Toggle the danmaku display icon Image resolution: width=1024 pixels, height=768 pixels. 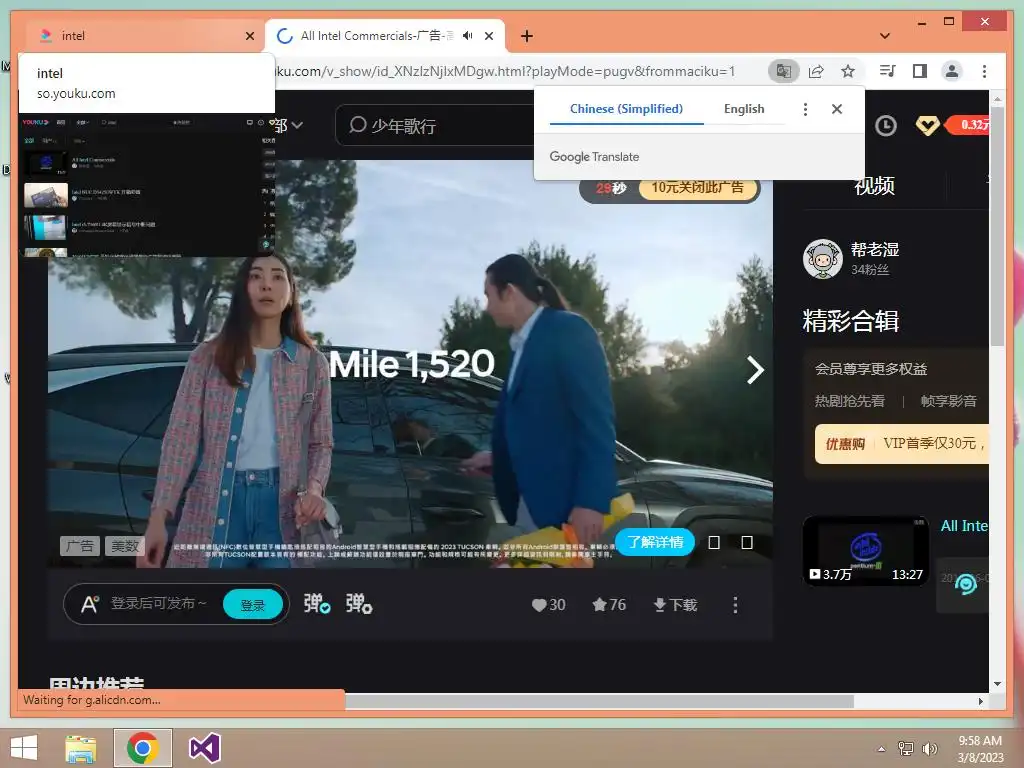point(317,603)
